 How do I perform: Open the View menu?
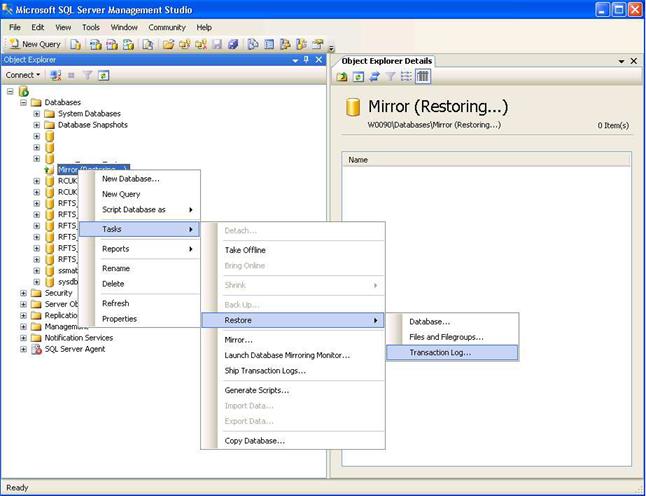coord(63,27)
